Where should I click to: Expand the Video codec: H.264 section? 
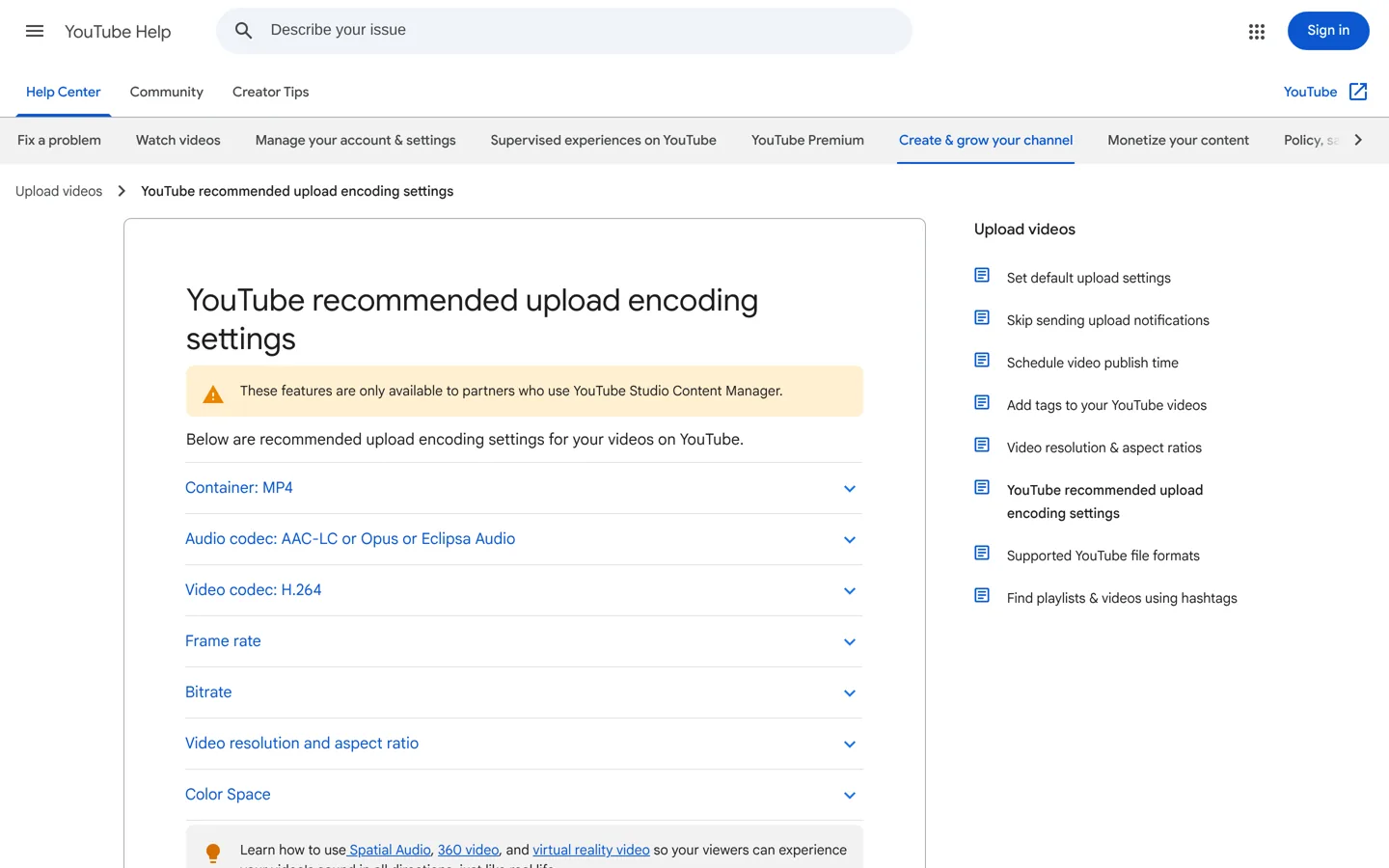point(524,590)
